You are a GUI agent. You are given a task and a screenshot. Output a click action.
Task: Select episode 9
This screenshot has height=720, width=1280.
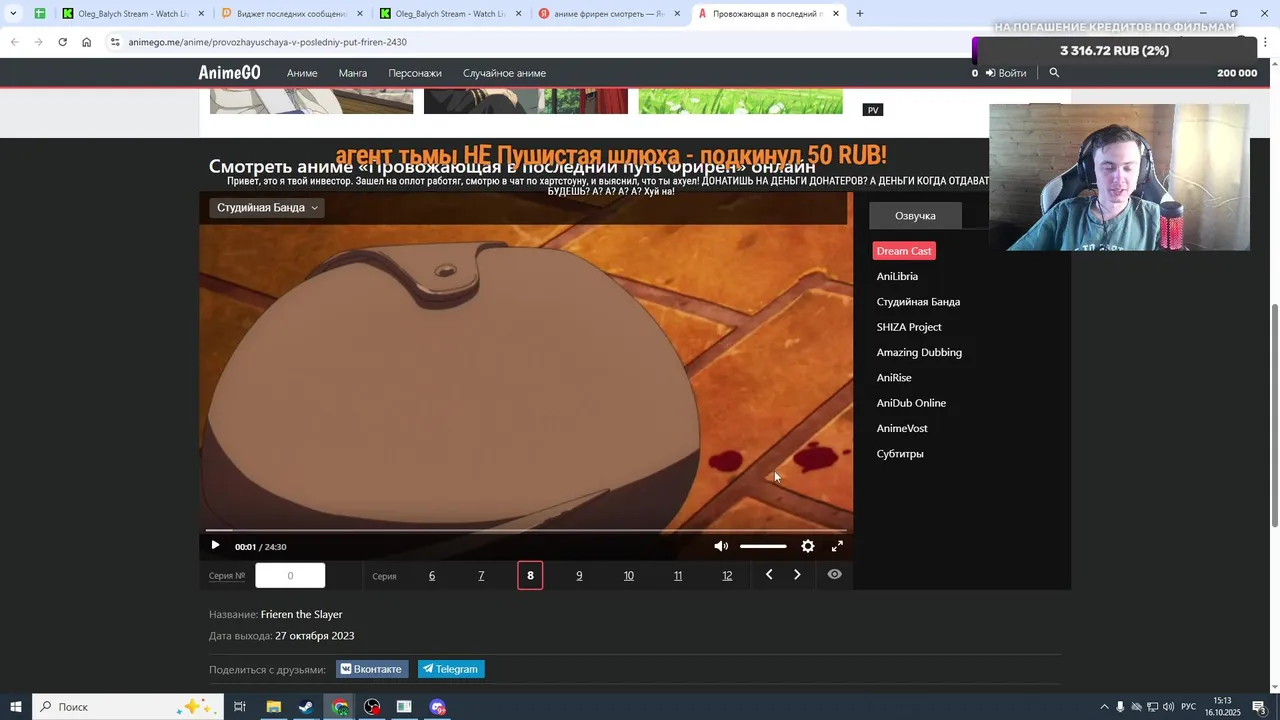pyautogui.click(x=579, y=575)
